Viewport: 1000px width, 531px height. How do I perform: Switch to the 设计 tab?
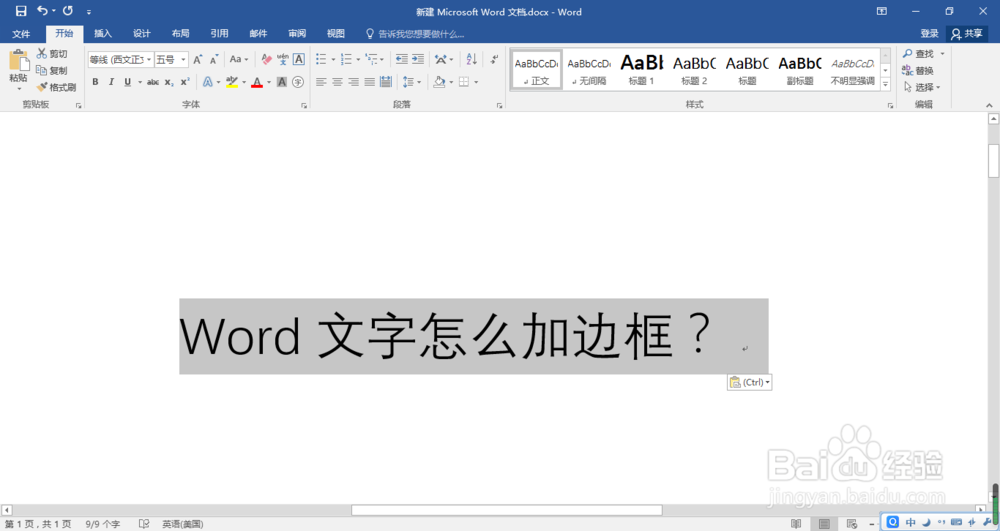pos(142,34)
